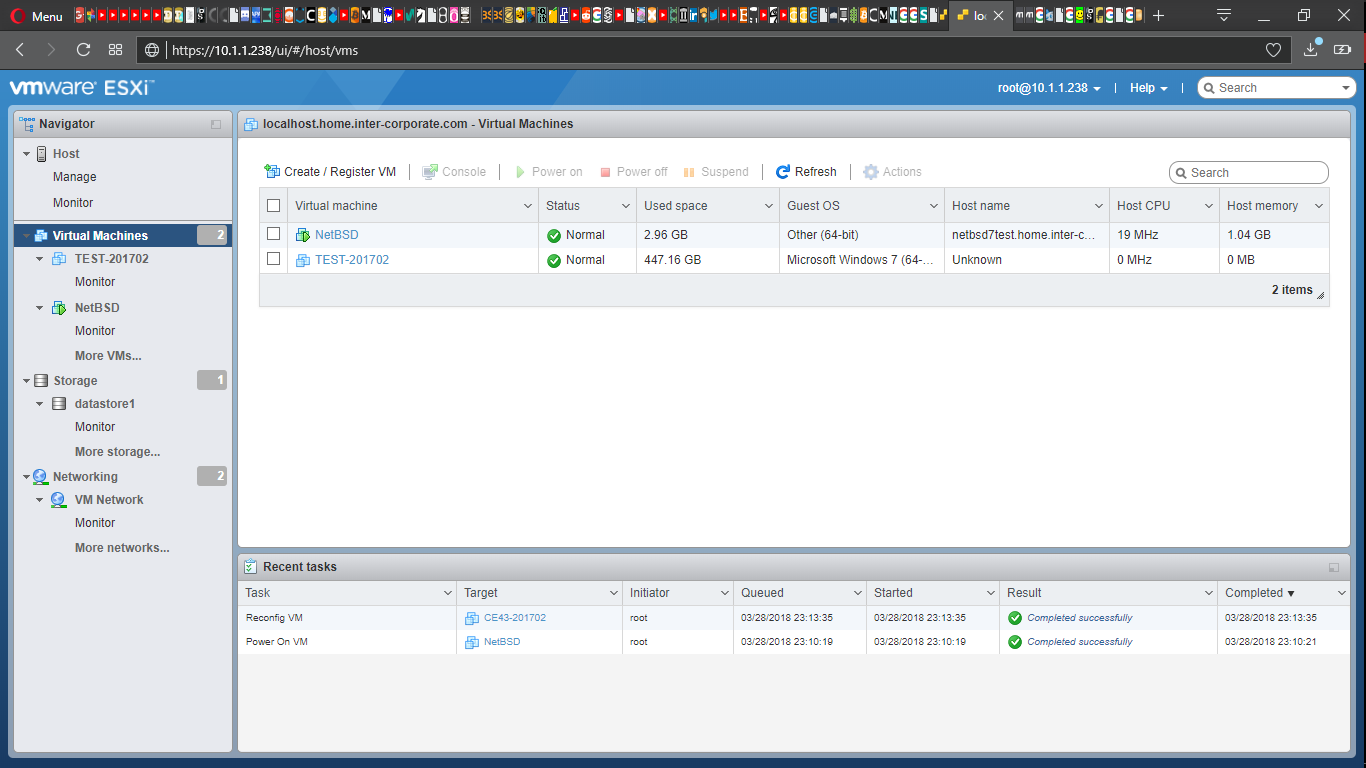Viewport: 1366px width, 768px height.
Task: Click the Suspend toolbar button
Action: point(715,172)
